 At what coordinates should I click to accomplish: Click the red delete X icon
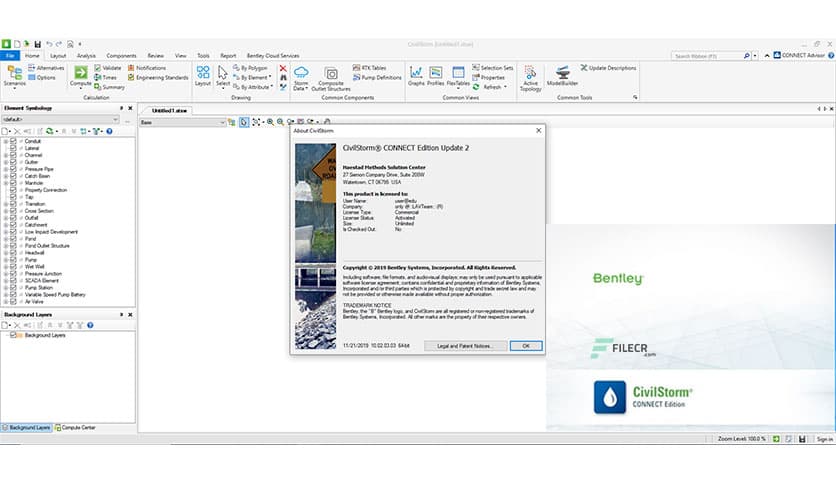(283, 68)
